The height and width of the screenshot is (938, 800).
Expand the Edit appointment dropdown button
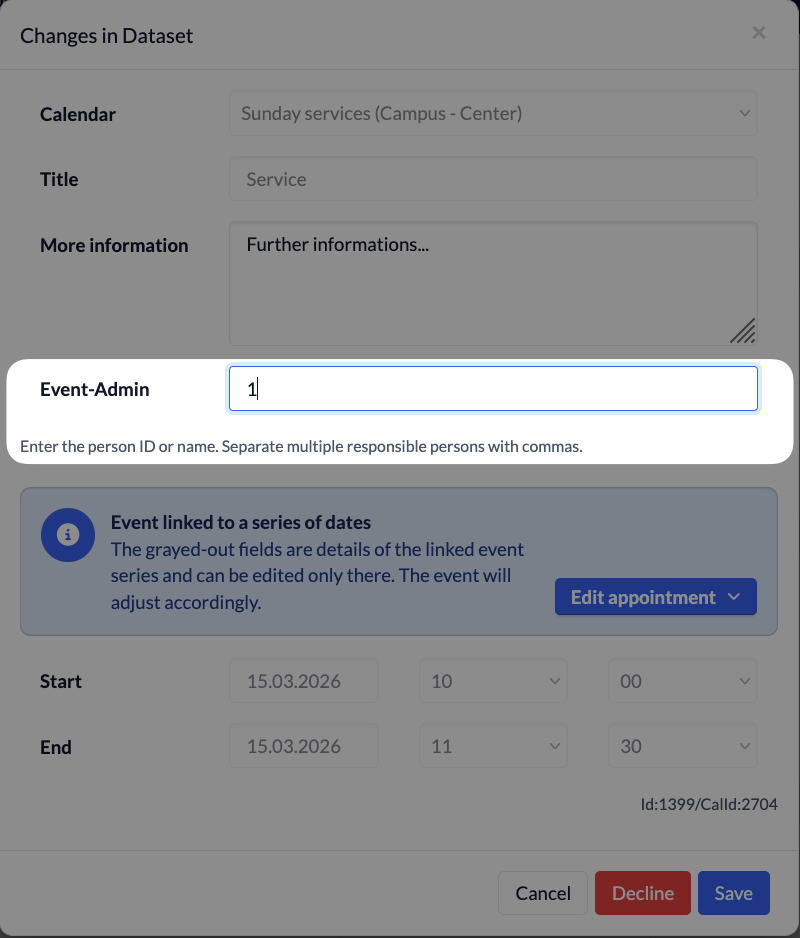[655, 597]
